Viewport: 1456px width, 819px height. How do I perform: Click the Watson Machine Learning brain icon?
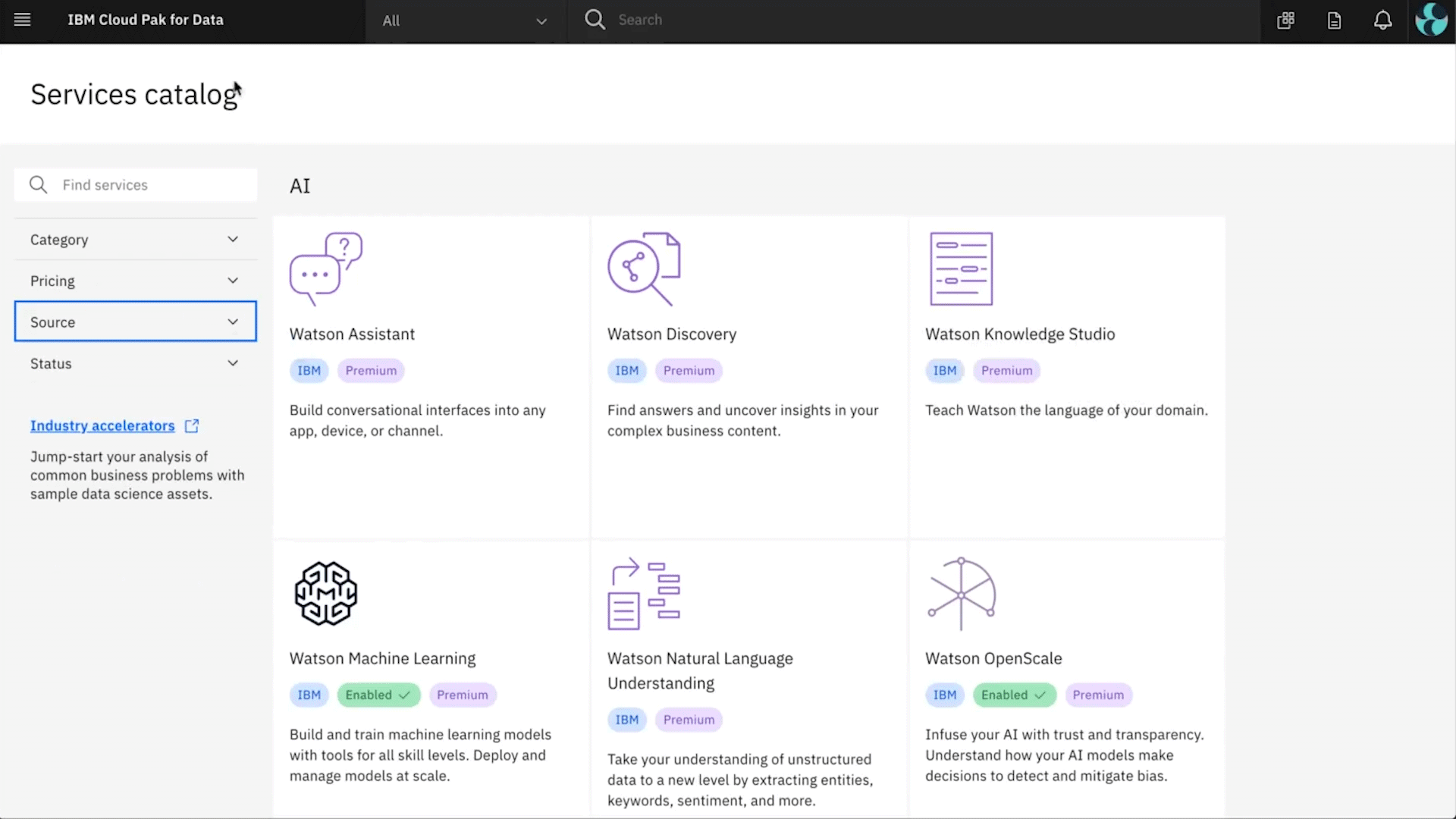[x=326, y=594]
